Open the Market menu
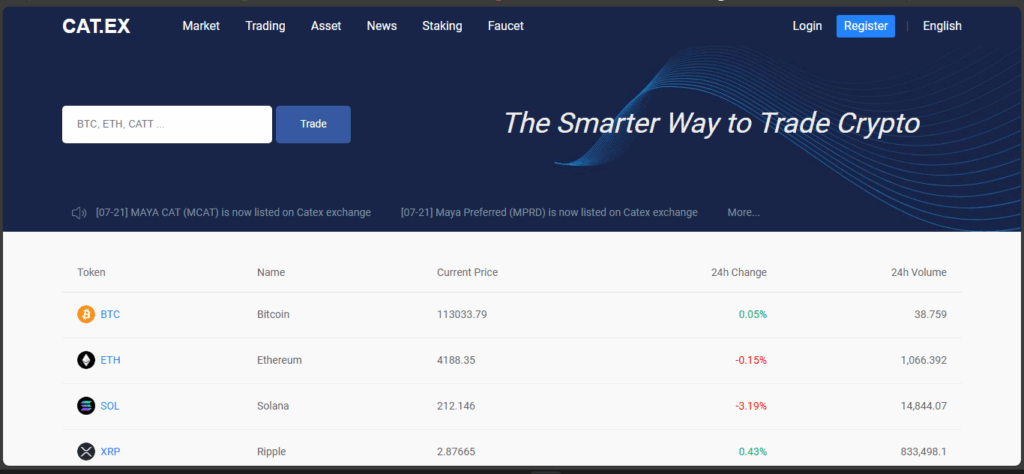 pos(201,26)
